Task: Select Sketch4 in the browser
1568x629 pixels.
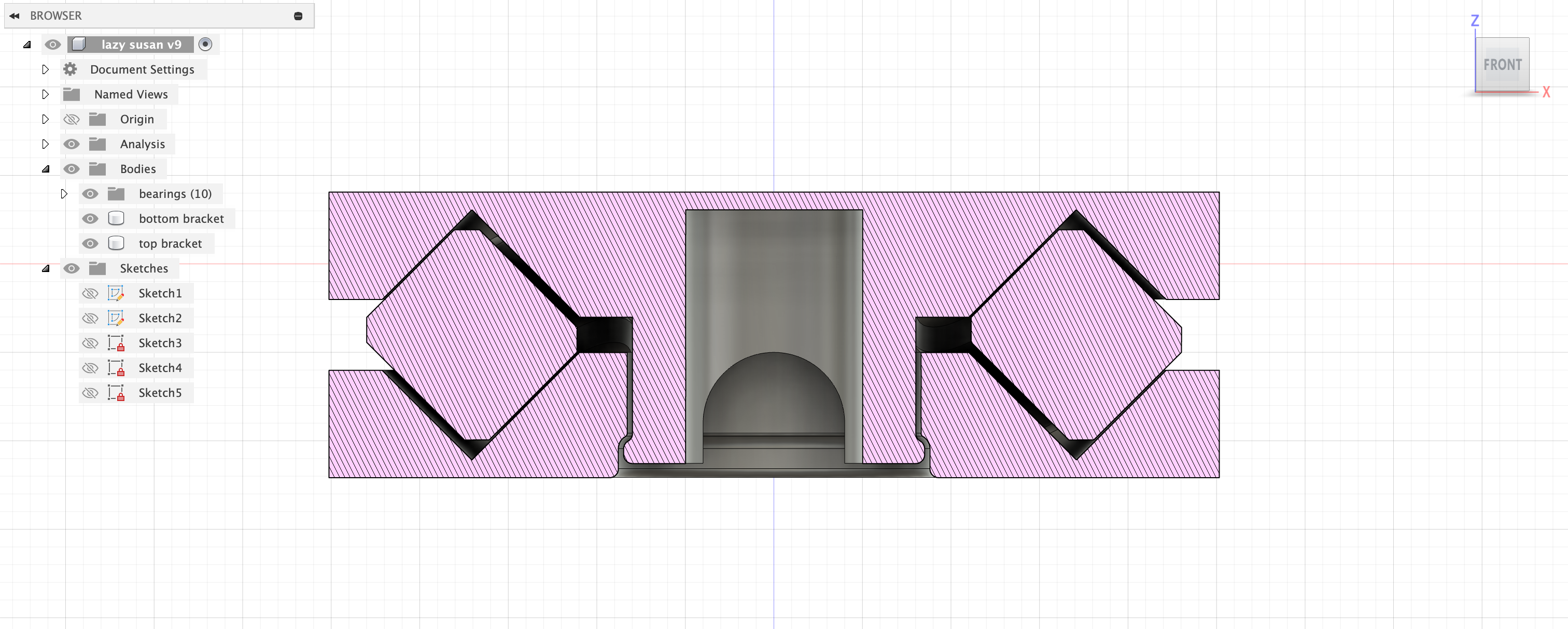Action: (x=160, y=368)
